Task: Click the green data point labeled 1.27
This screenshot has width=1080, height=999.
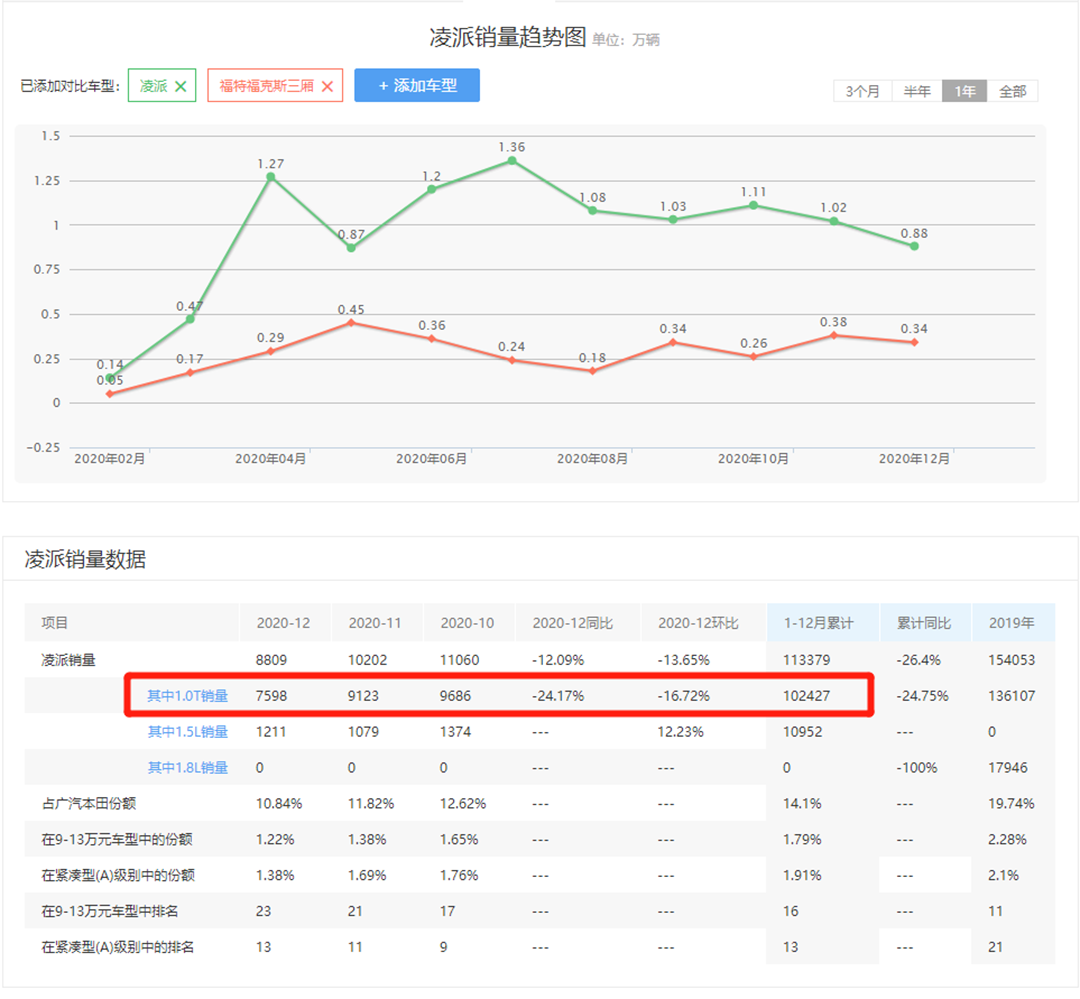Action: pos(271,177)
